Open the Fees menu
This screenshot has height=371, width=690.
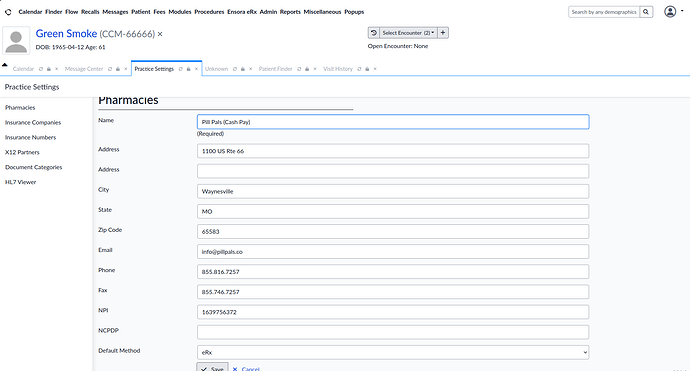(x=159, y=12)
